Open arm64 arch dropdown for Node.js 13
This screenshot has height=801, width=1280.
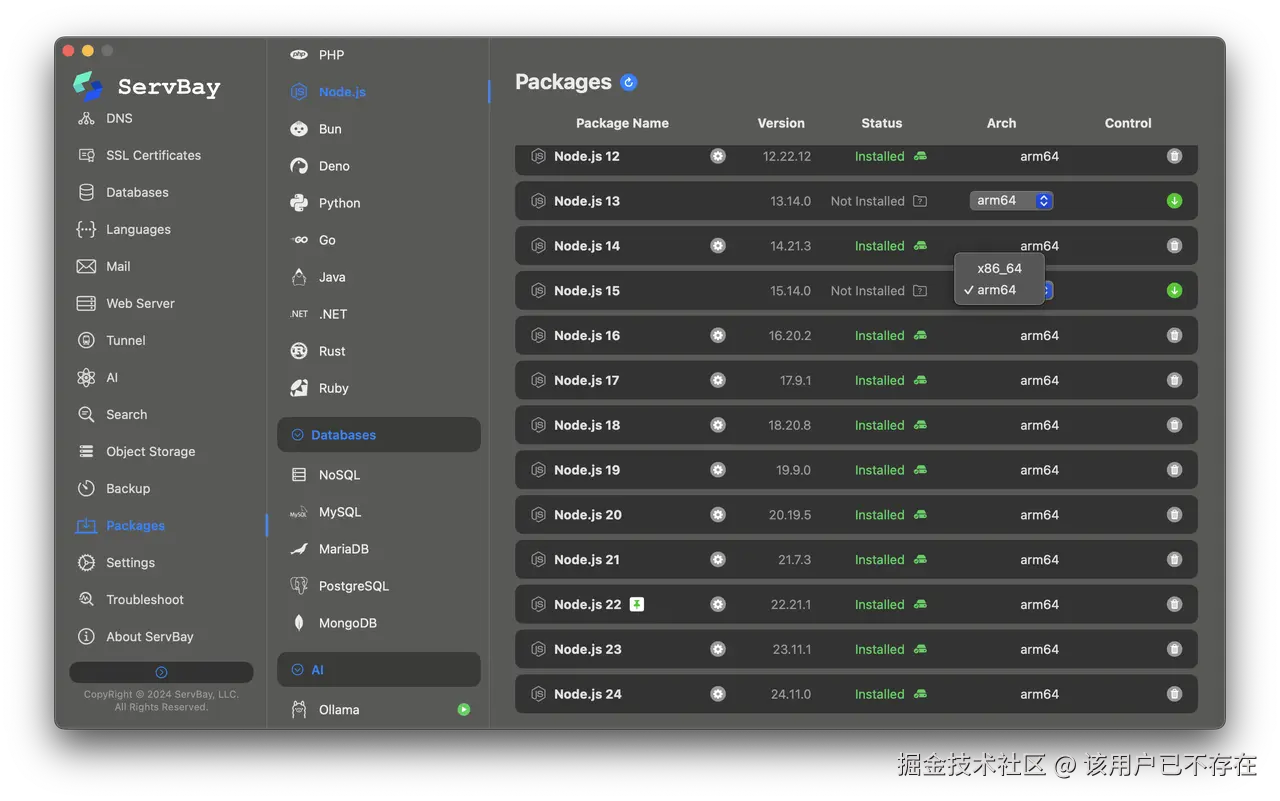pyautogui.click(x=1011, y=201)
